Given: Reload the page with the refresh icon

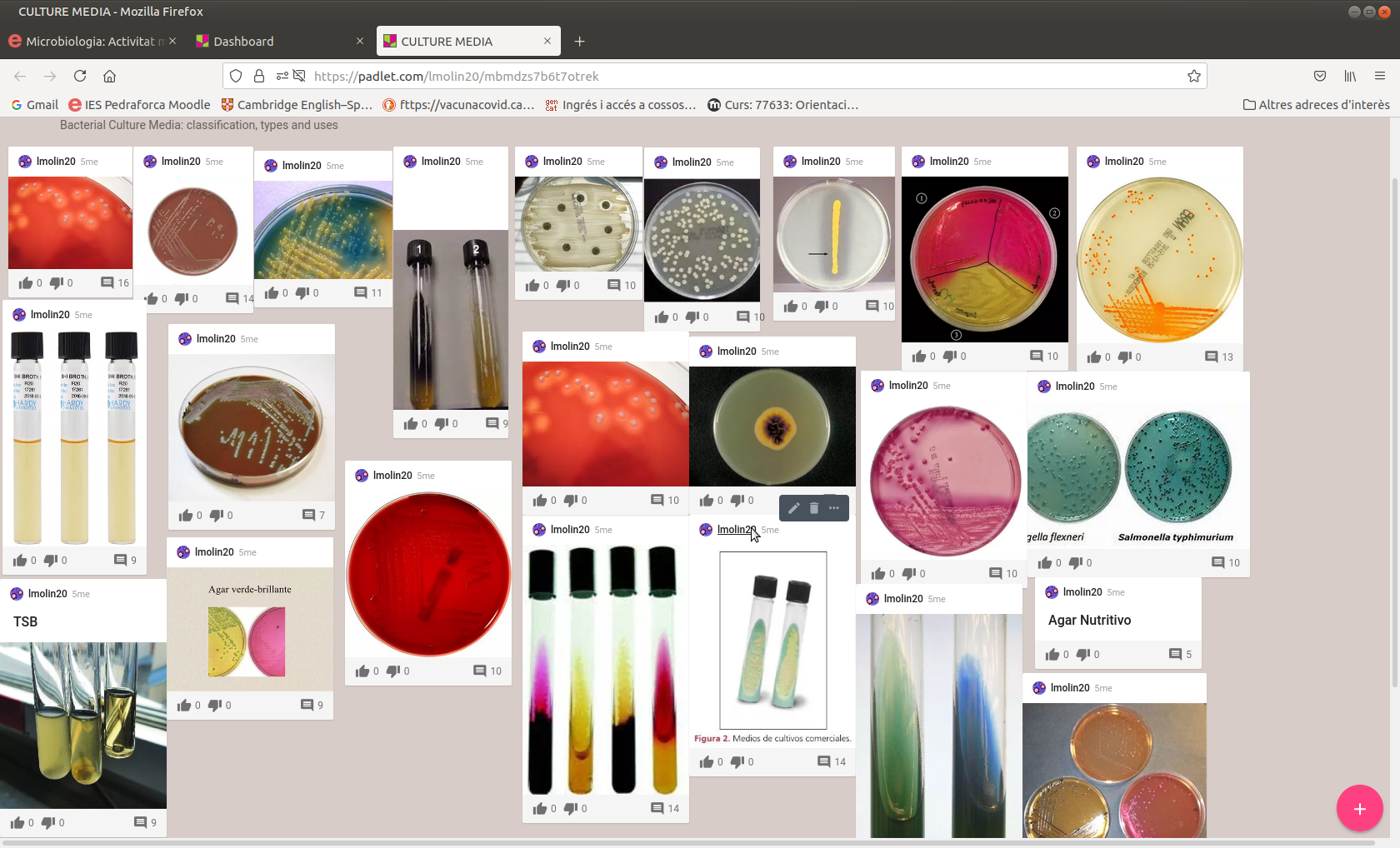Looking at the screenshot, I should coord(80,77).
